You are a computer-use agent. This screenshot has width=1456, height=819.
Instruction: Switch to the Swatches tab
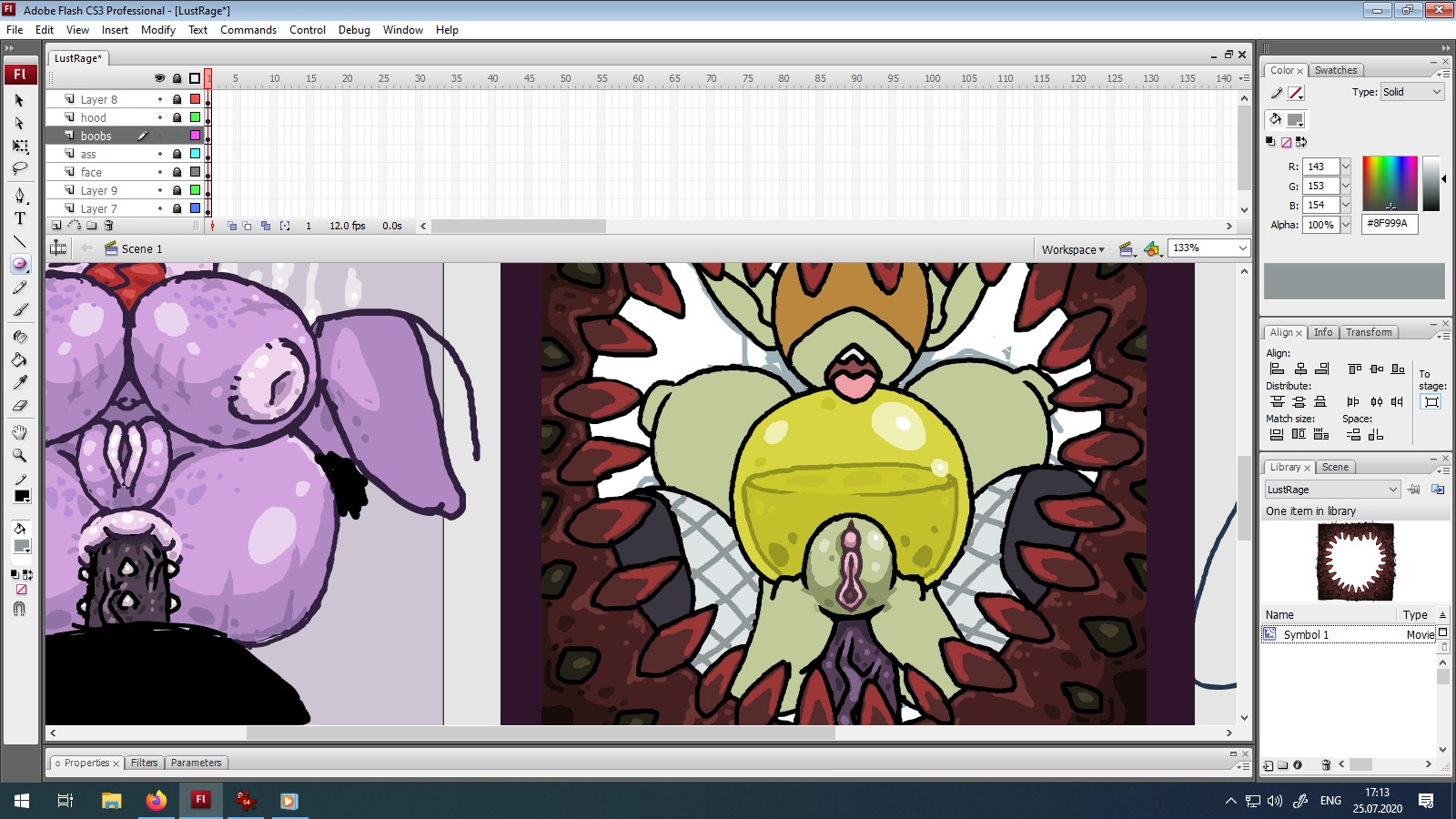click(1336, 70)
